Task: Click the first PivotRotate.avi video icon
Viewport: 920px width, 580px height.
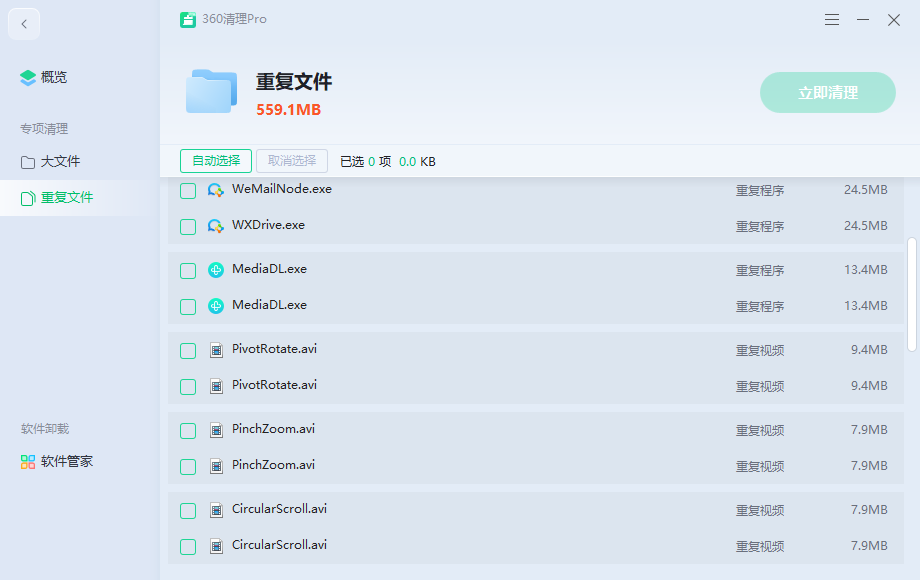Action: [215, 350]
